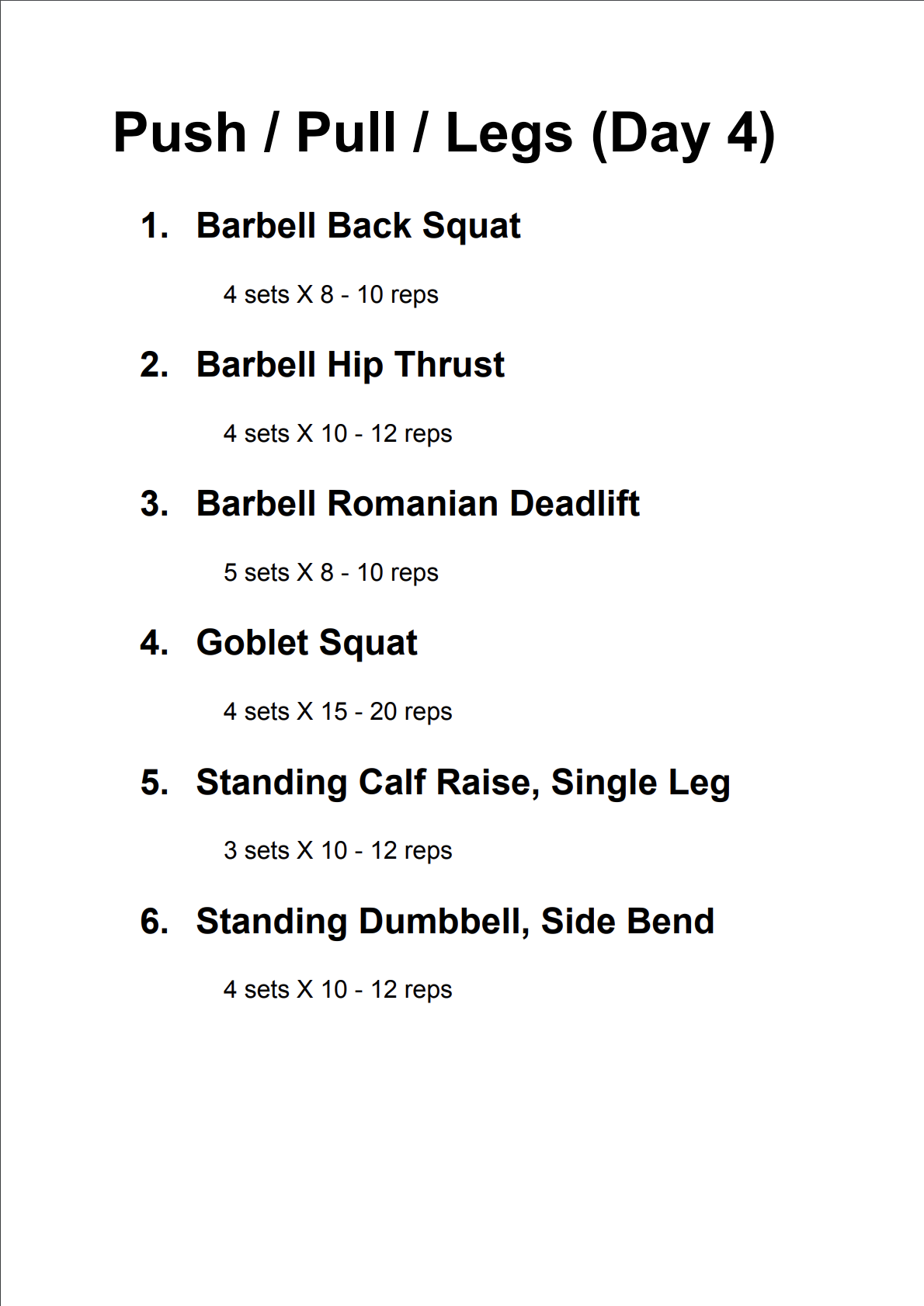Select the Barbell Romanian Deadlift heading

tap(418, 504)
